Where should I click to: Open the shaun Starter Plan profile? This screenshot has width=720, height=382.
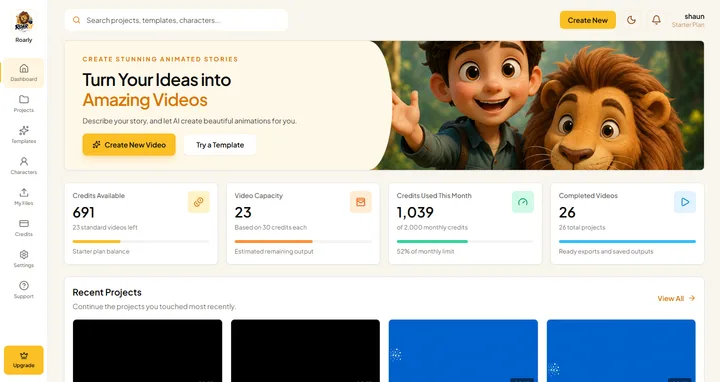688,20
